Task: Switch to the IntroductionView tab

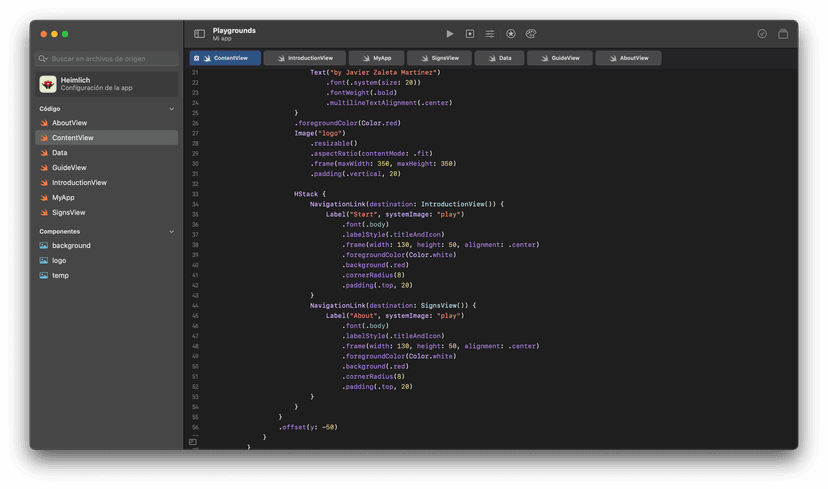Action: 305,58
